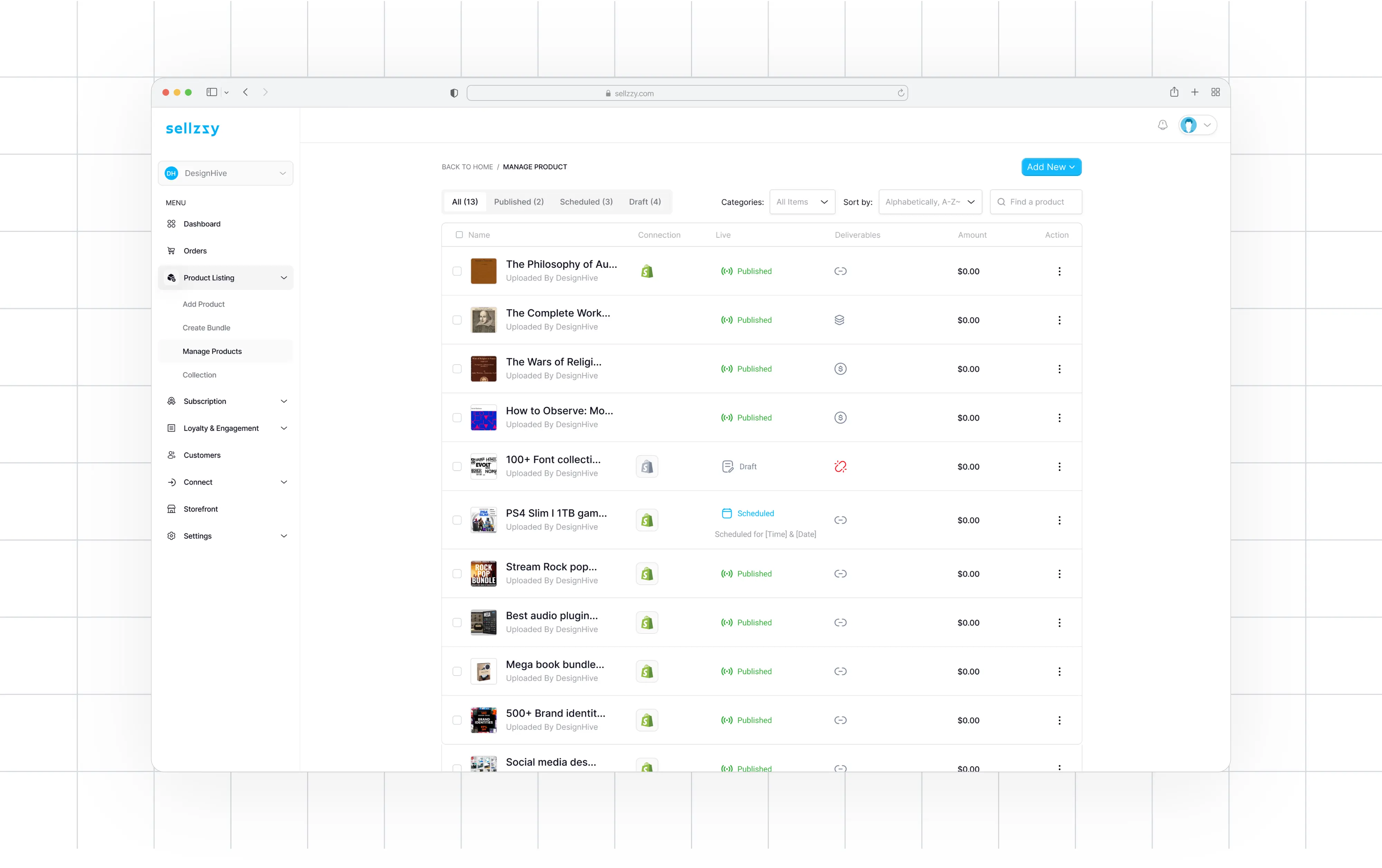Tick the checkbox for Stream Rock pop bundle
The image size is (1382, 868).
457,573
